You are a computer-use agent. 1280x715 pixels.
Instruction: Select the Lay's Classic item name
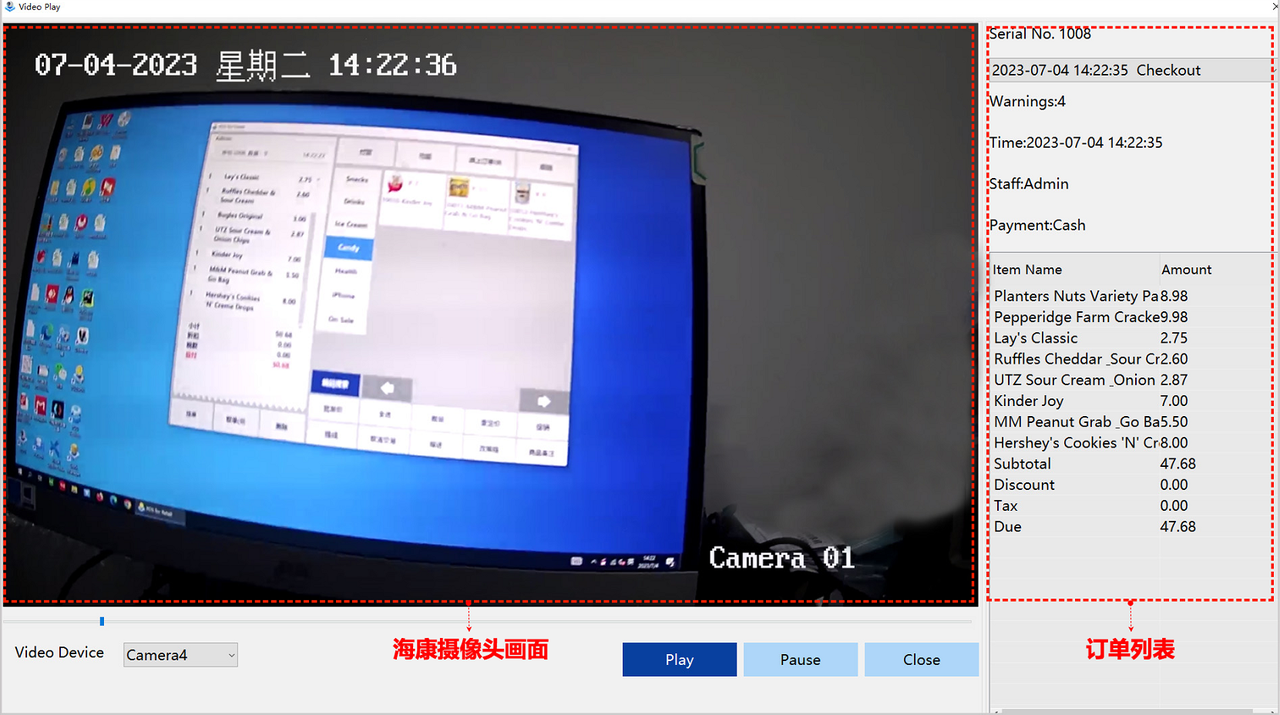point(1036,338)
